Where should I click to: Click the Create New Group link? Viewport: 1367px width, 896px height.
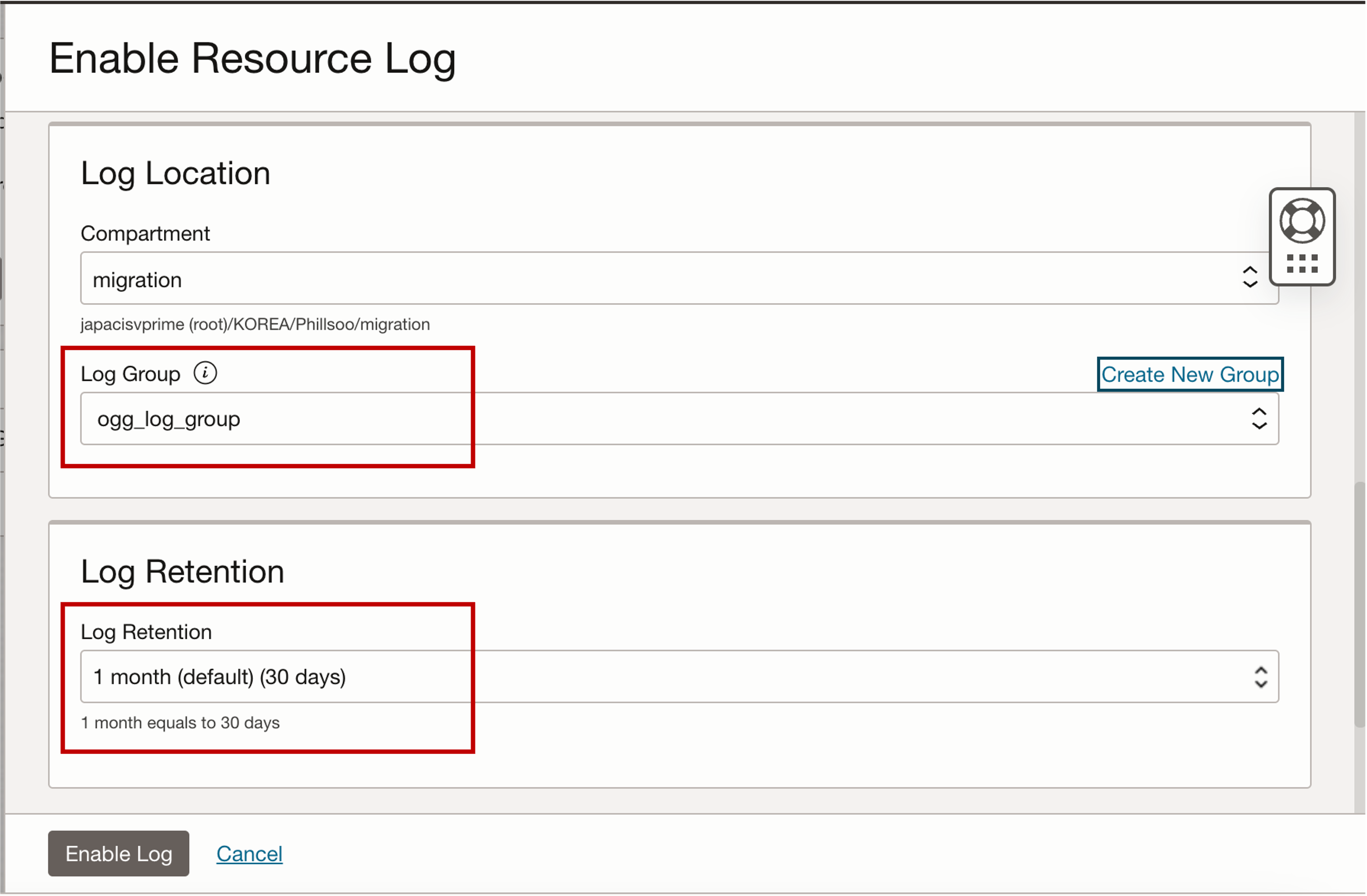[1189, 374]
